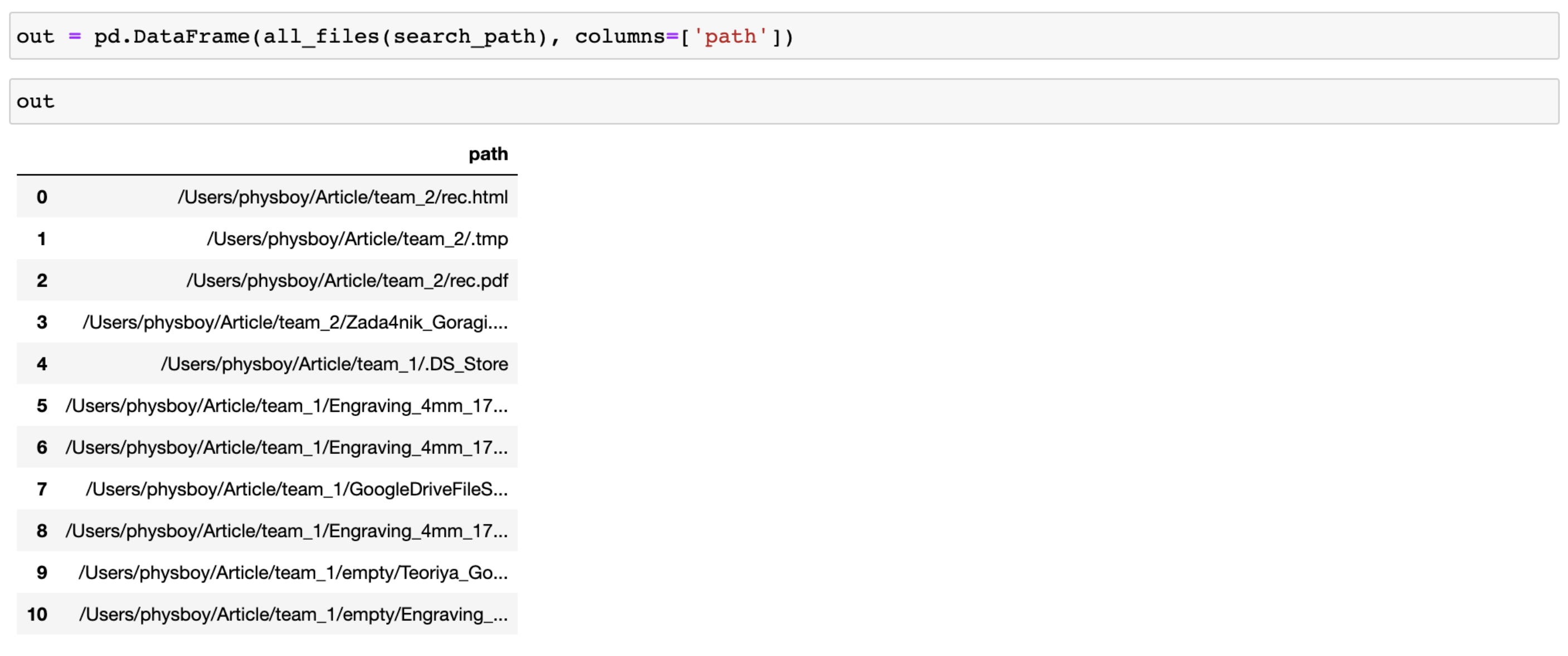Select row 1 .tmp path cell
The image size is (1568, 656).
point(357,239)
